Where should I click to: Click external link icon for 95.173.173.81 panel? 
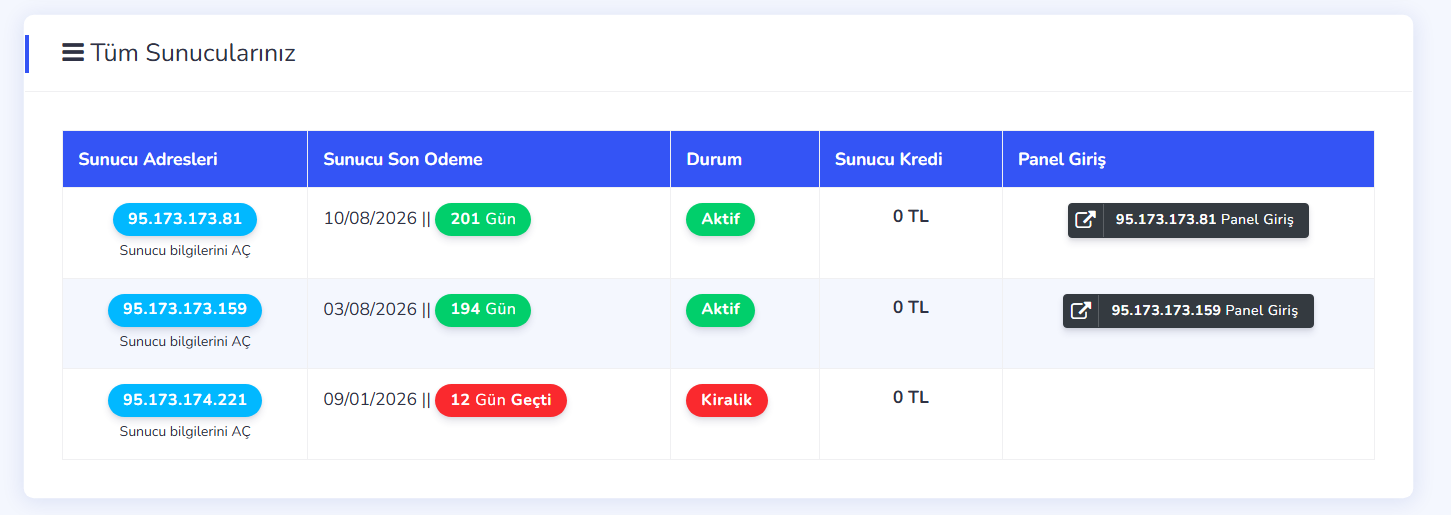[1085, 220]
